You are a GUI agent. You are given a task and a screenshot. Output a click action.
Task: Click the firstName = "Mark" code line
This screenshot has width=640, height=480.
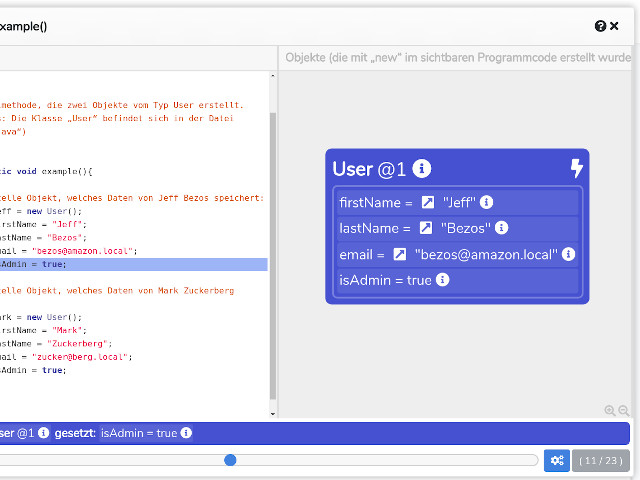point(43,330)
